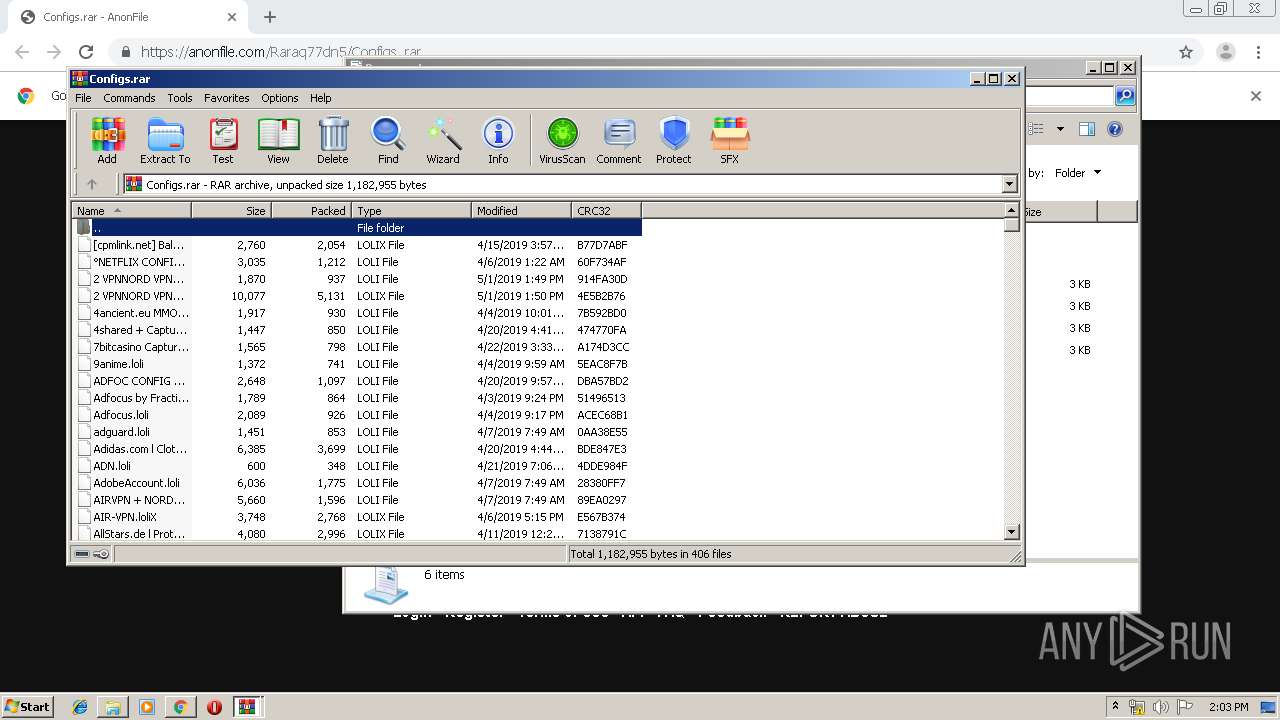
Task: Open File Explorer taskbar icon
Action: click(x=113, y=707)
